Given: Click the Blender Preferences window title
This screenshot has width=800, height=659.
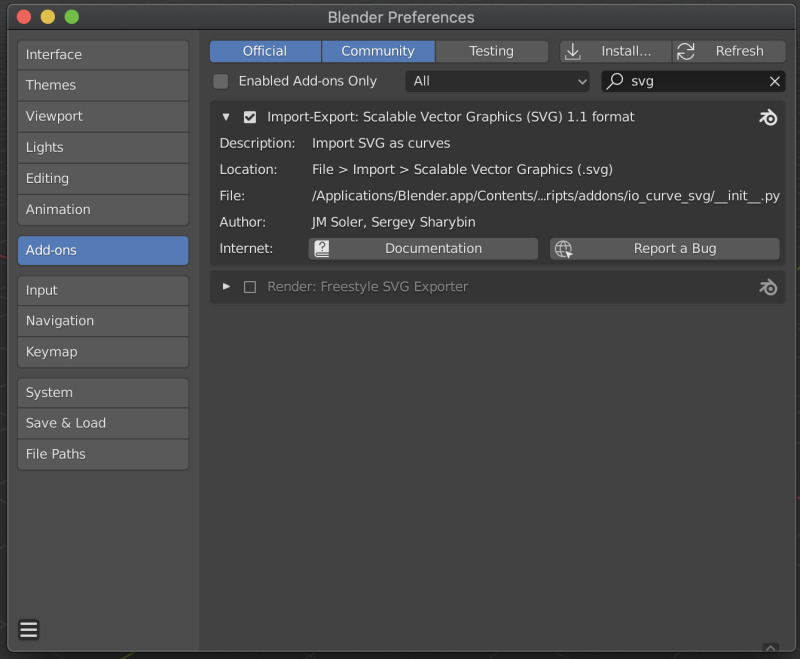Looking at the screenshot, I should (401, 18).
